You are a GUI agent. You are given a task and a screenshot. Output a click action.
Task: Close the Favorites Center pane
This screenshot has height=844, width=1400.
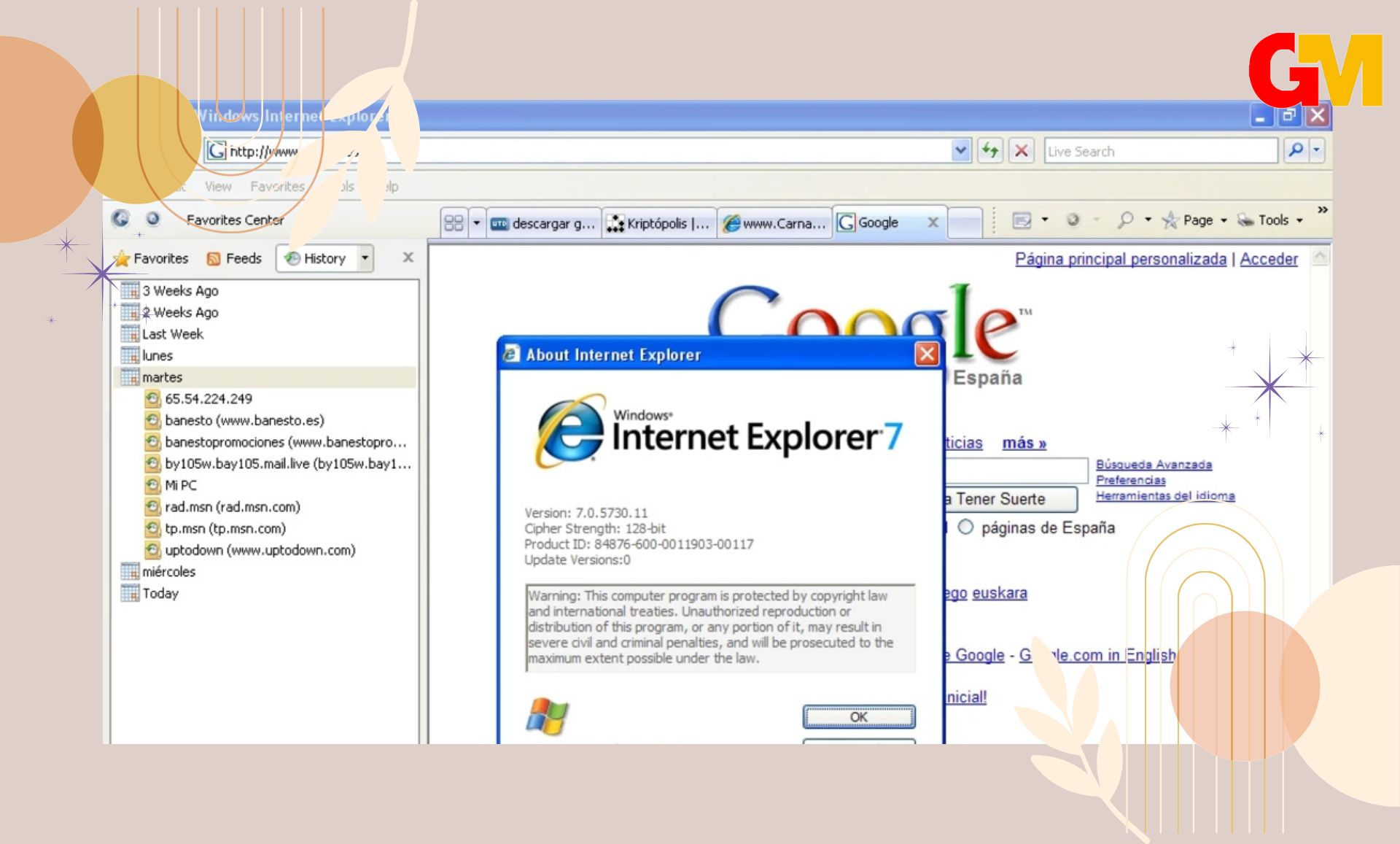click(408, 257)
